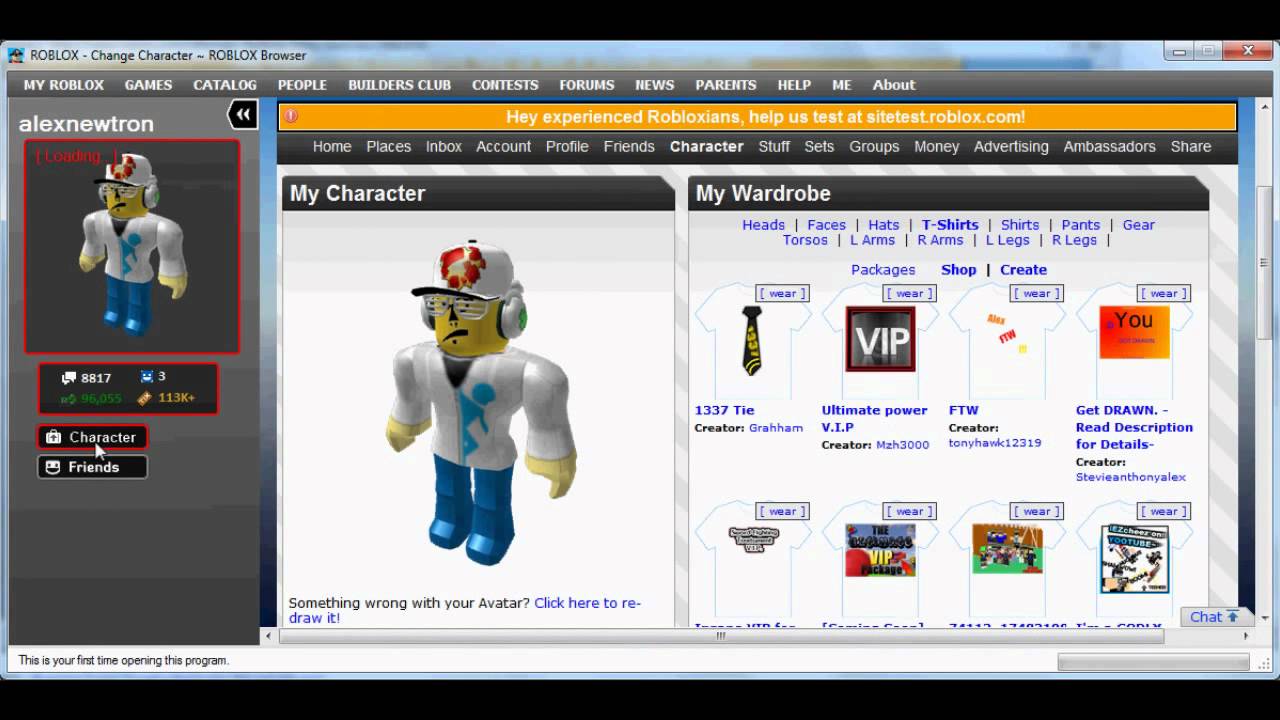Show Gear in My Wardrobe
The image size is (1280, 720).
coord(1139,225)
